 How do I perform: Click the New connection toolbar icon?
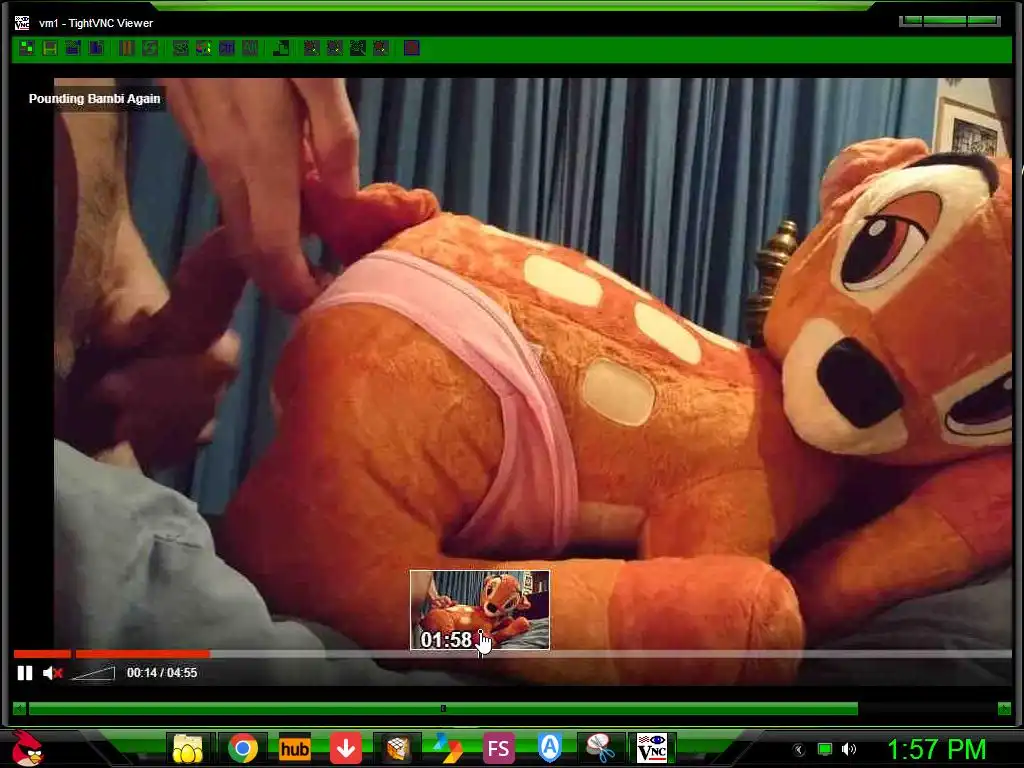(x=27, y=48)
